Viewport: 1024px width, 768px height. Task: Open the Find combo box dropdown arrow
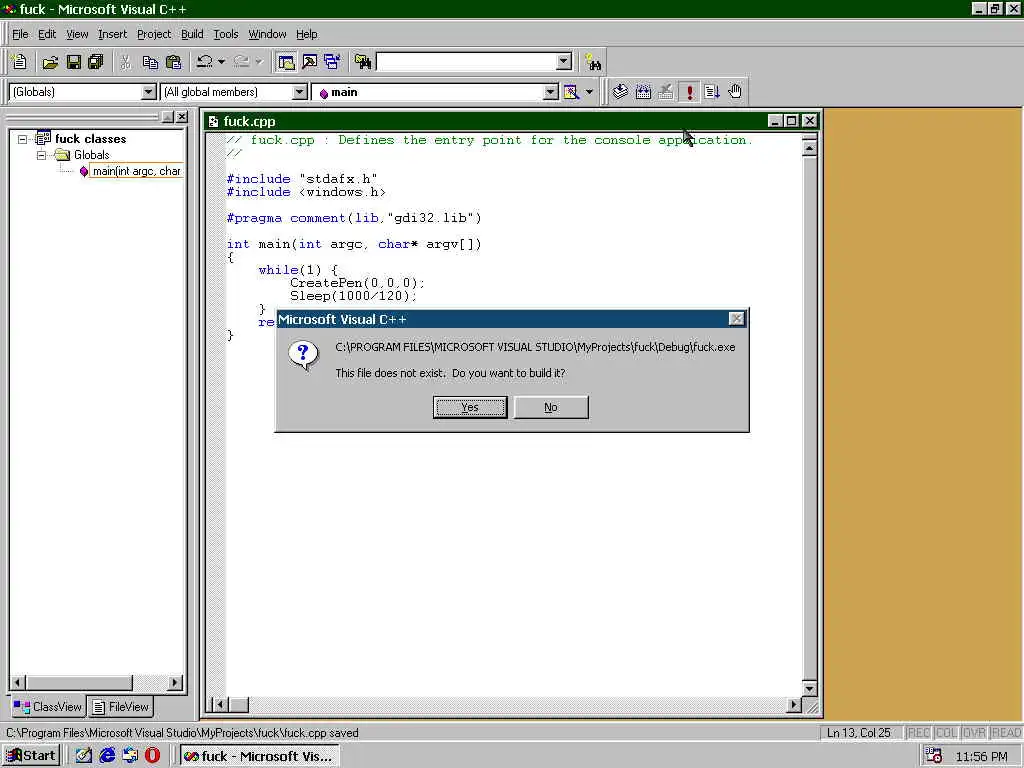coord(564,62)
